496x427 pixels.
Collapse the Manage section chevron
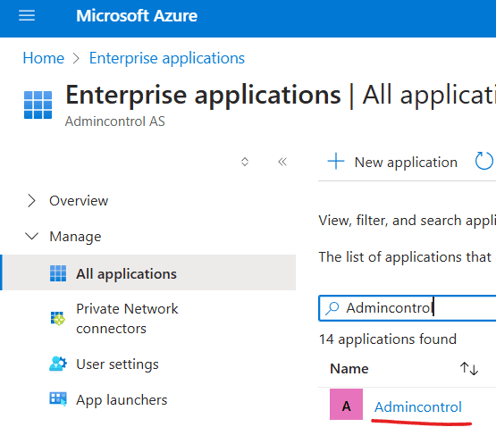pyautogui.click(x=32, y=236)
